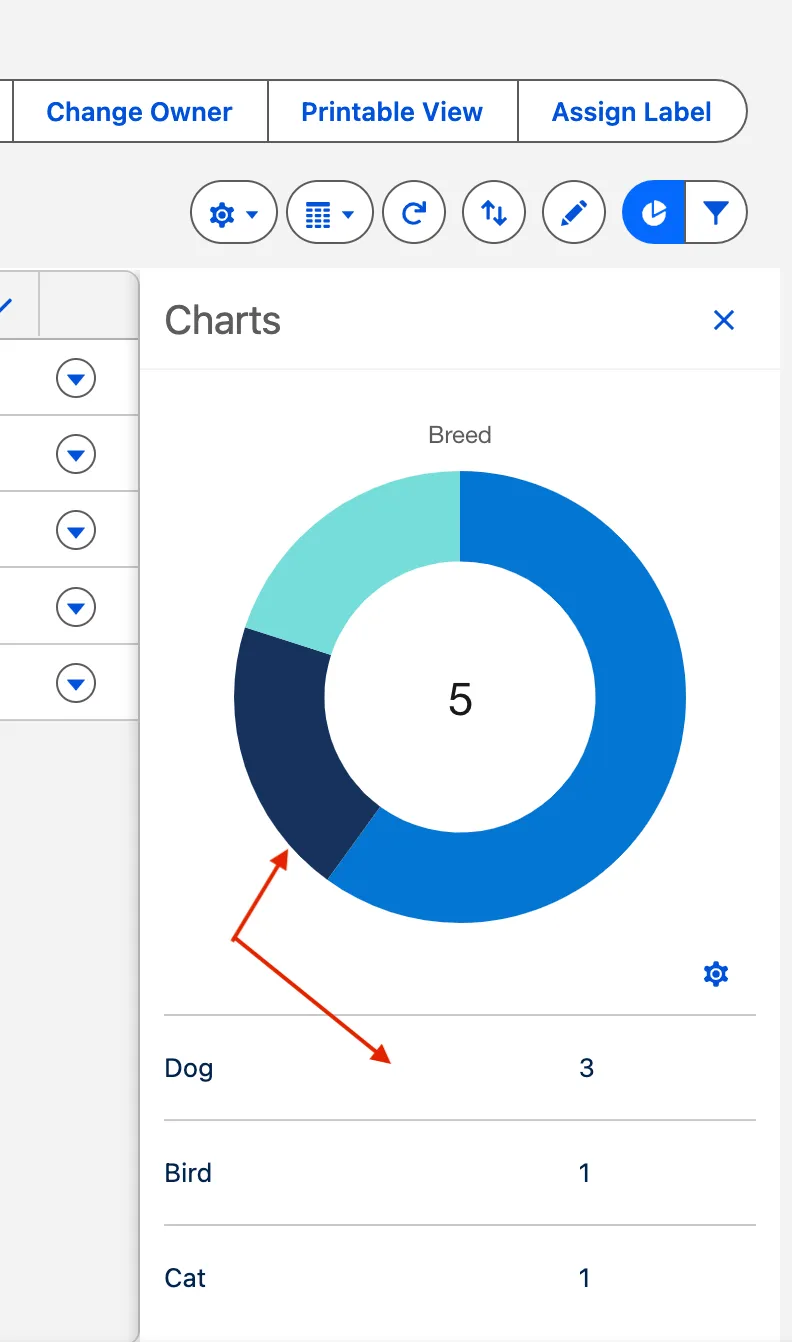Click the Assign Label button
Viewport: 792px width, 1342px height.
coord(632,111)
